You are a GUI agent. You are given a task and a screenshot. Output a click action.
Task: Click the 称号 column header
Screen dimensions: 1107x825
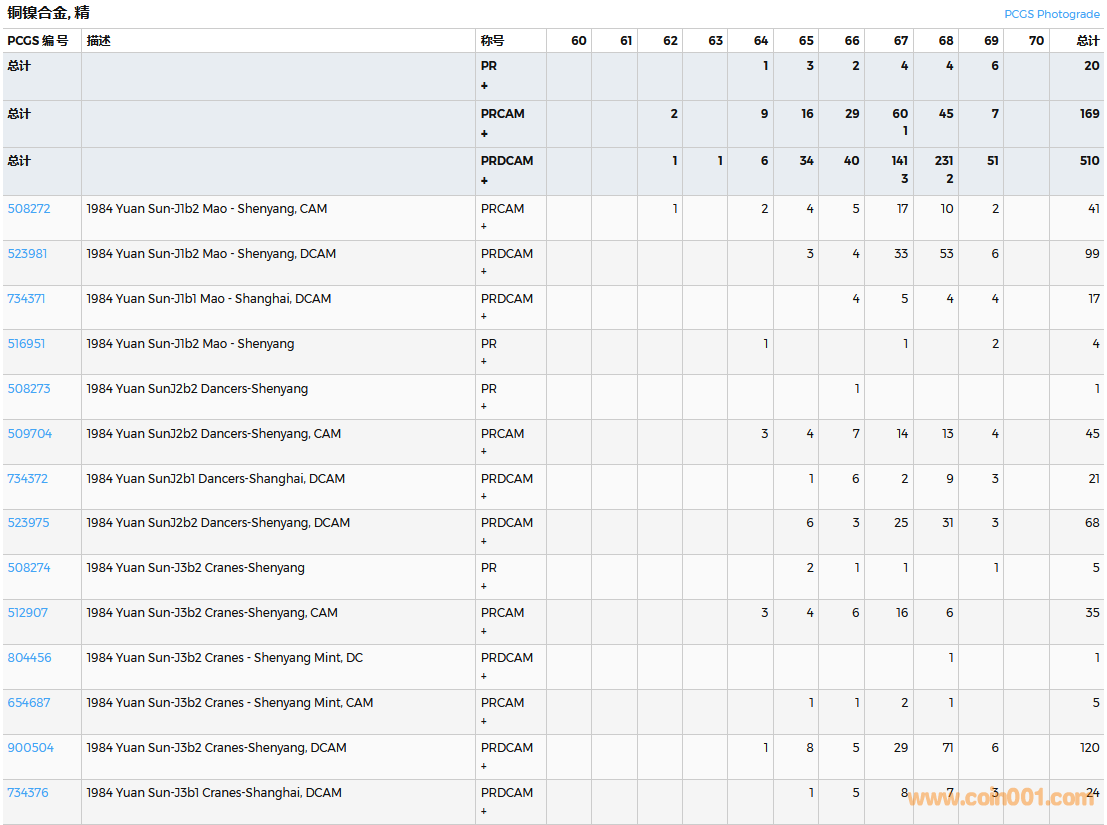[x=492, y=41]
